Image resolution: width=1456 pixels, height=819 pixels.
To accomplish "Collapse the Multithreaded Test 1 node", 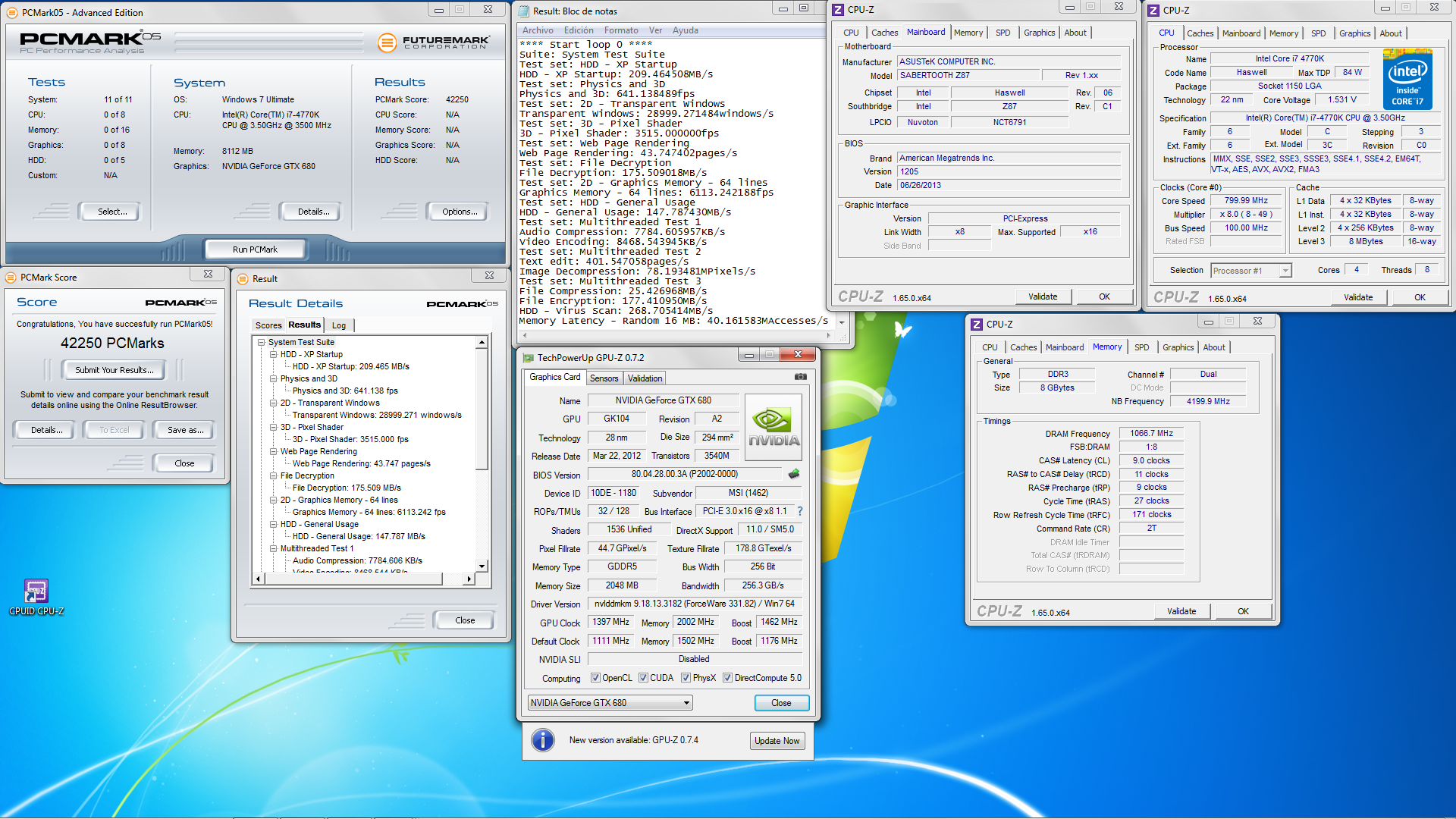I will [x=274, y=548].
